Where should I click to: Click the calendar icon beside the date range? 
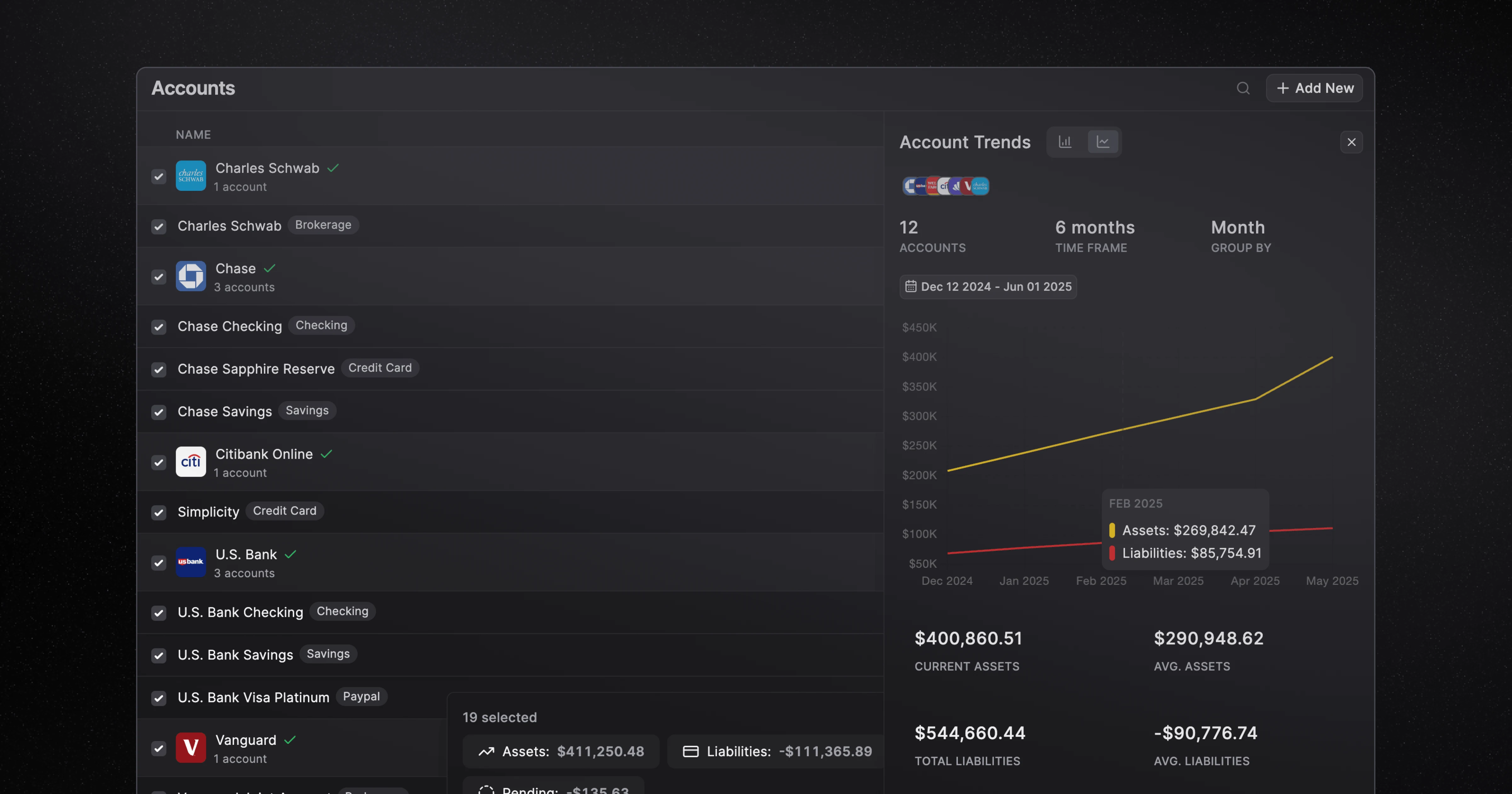[910, 287]
